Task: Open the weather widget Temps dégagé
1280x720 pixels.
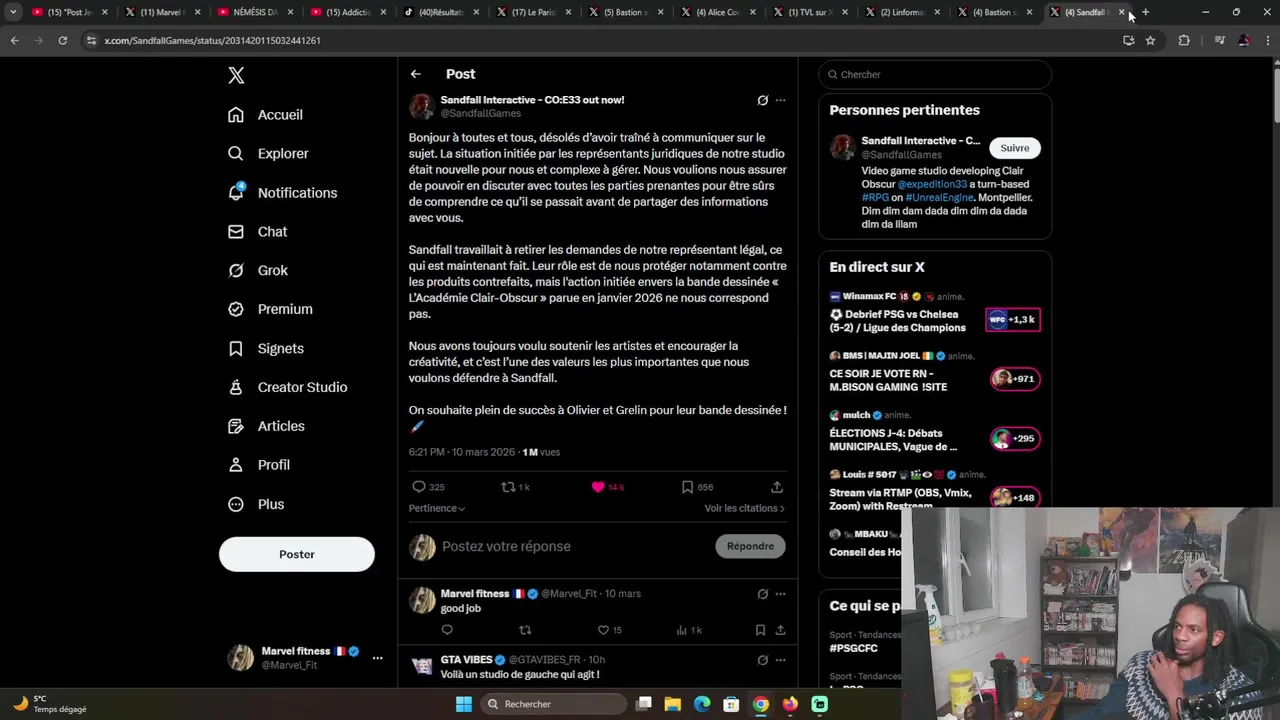Action: pyautogui.click(x=50, y=704)
